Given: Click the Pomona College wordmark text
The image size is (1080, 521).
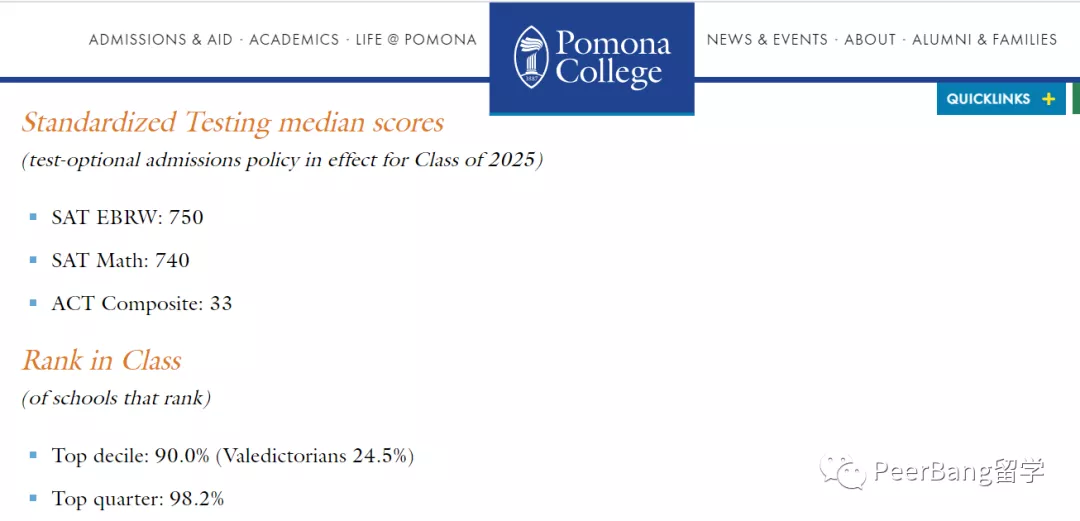Looking at the screenshot, I should coord(612,58).
